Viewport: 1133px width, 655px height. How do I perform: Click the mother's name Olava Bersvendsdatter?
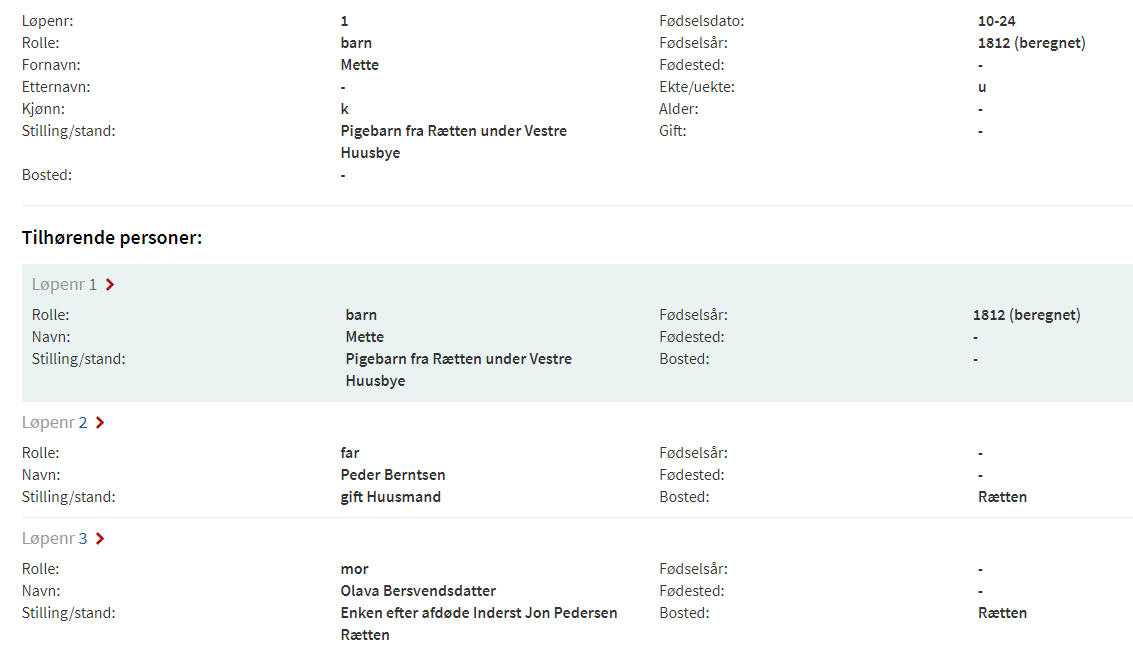(418, 591)
